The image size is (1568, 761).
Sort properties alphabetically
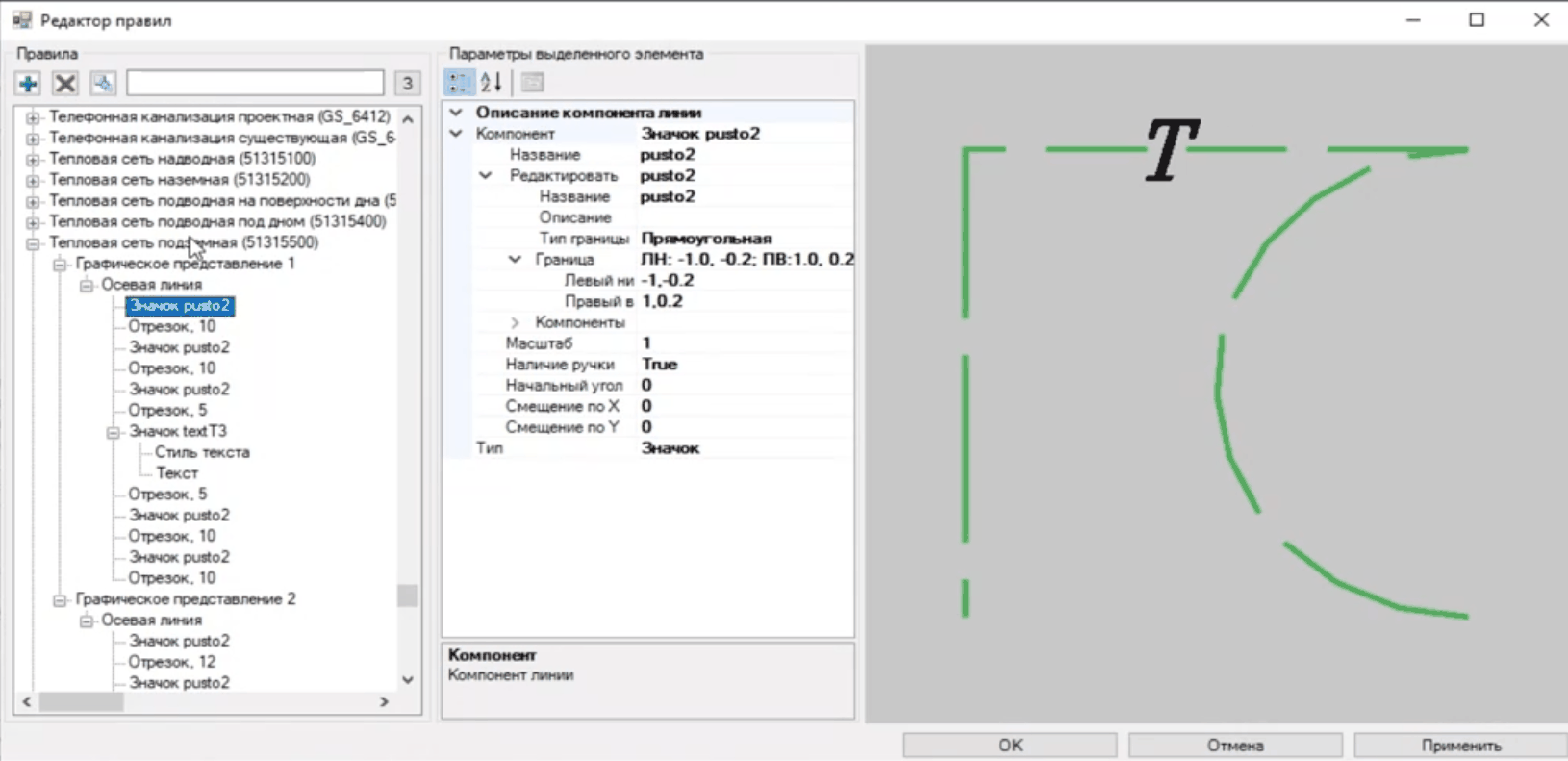pyautogui.click(x=492, y=83)
